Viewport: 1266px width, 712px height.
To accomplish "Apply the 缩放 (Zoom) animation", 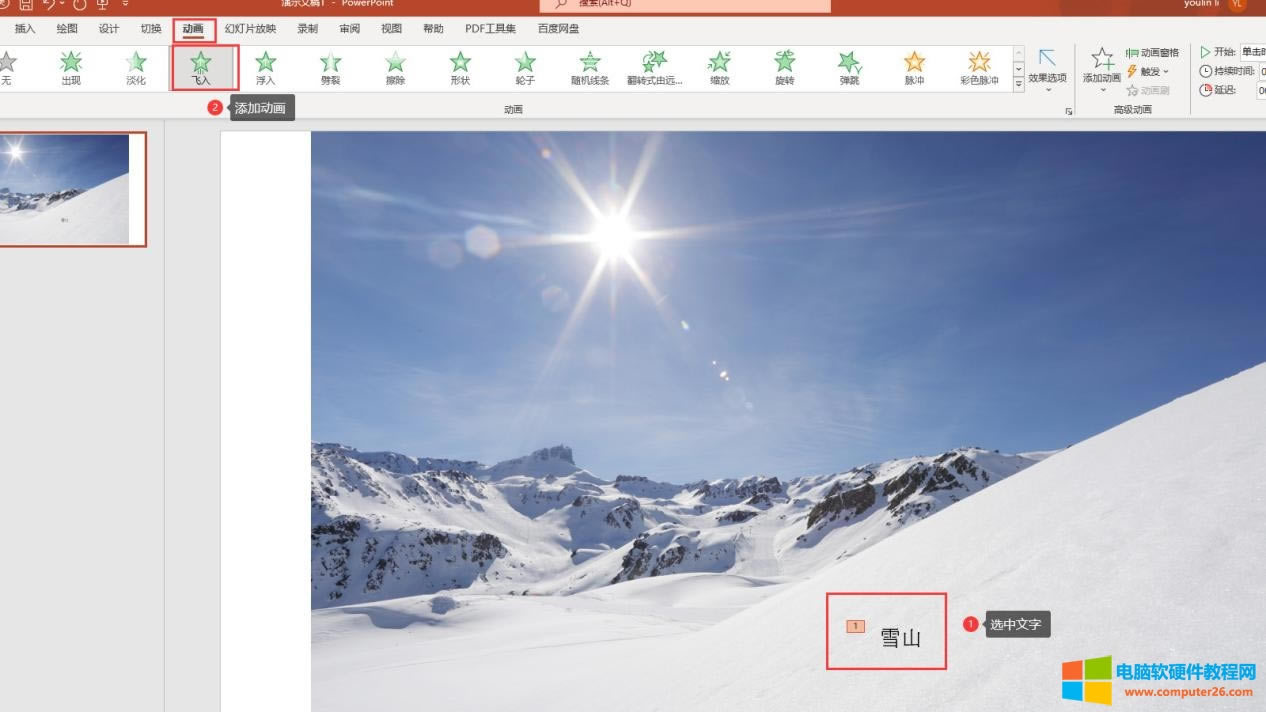I will coord(720,68).
